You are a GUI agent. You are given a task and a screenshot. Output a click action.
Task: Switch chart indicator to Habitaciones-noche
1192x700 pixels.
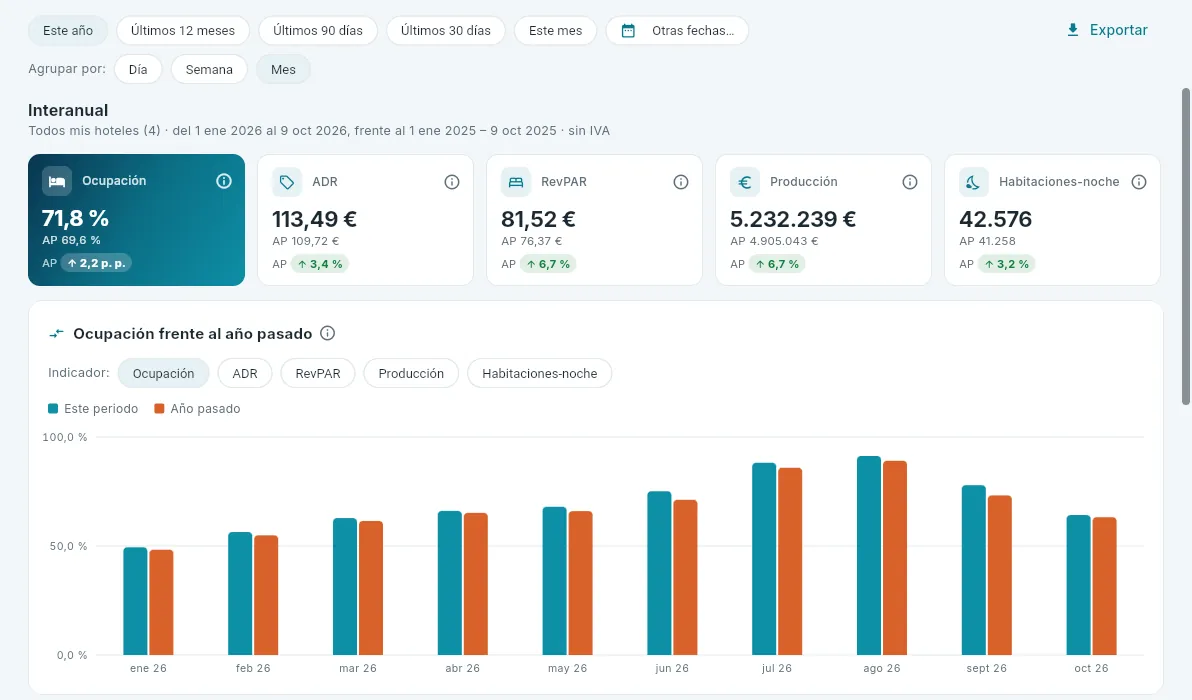tap(540, 373)
